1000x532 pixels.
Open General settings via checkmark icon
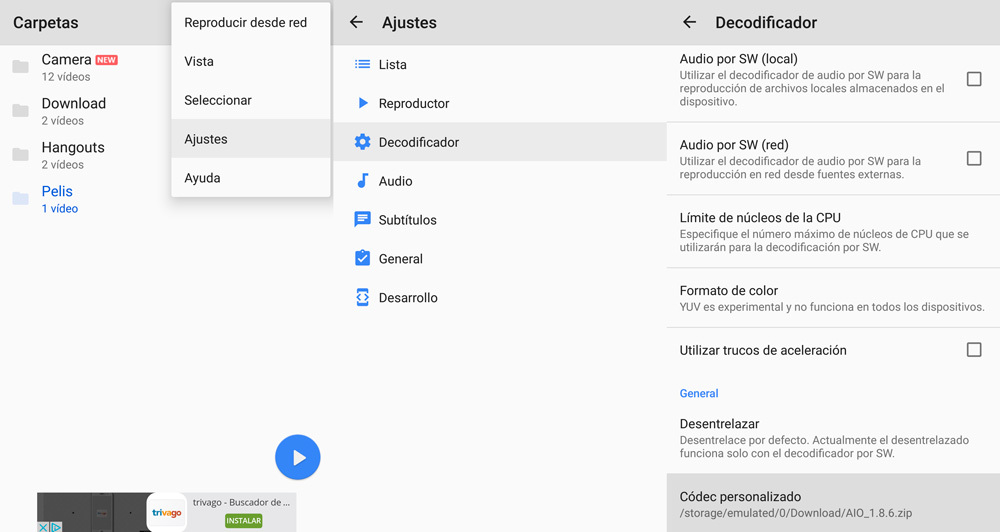point(362,258)
